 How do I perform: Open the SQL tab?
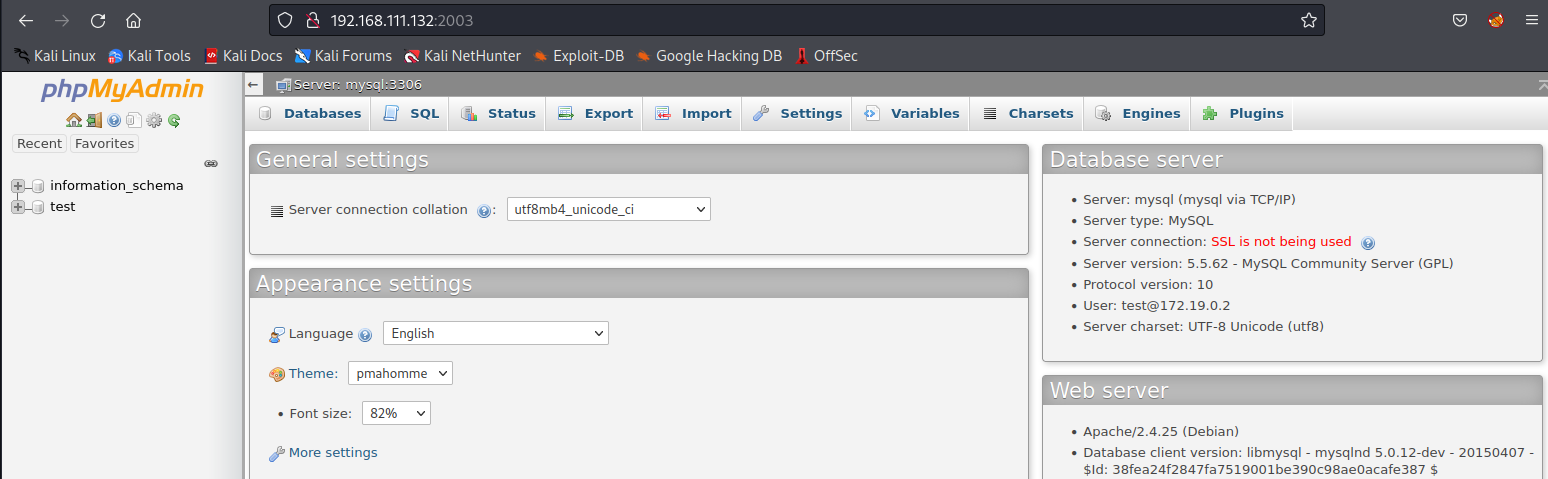(x=410, y=114)
